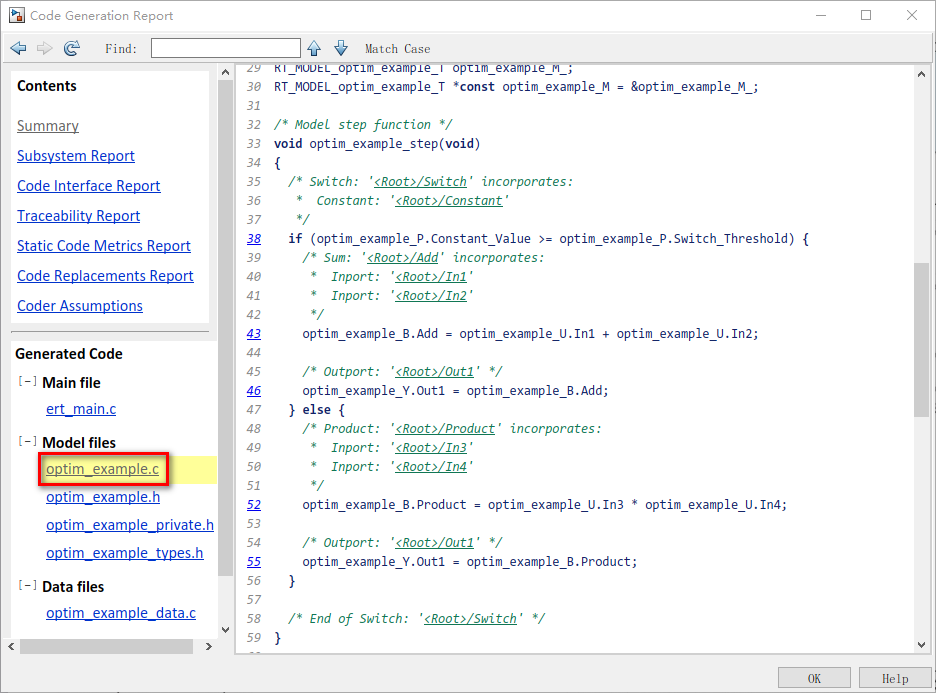Collapse the Data files group
The height and width of the screenshot is (693, 936).
[x=27, y=586]
